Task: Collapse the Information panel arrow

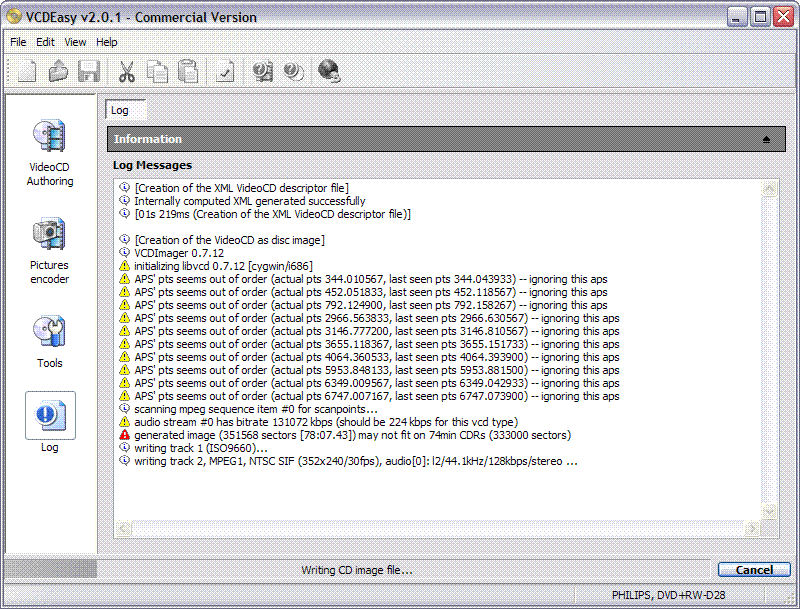Action: (766, 139)
